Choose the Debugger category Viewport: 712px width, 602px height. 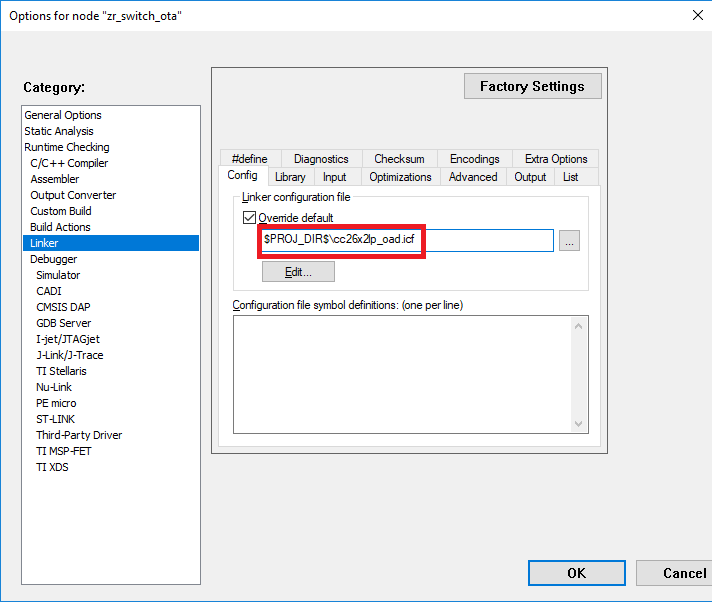pyautogui.click(x=53, y=259)
